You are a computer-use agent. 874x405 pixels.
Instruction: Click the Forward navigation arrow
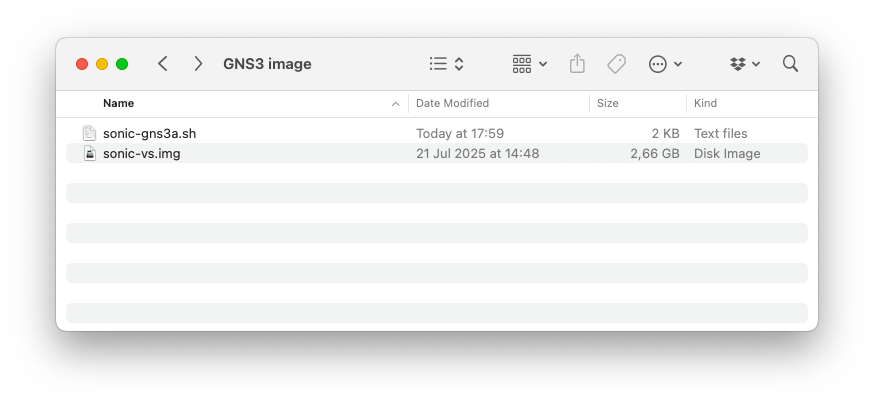click(x=198, y=64)
